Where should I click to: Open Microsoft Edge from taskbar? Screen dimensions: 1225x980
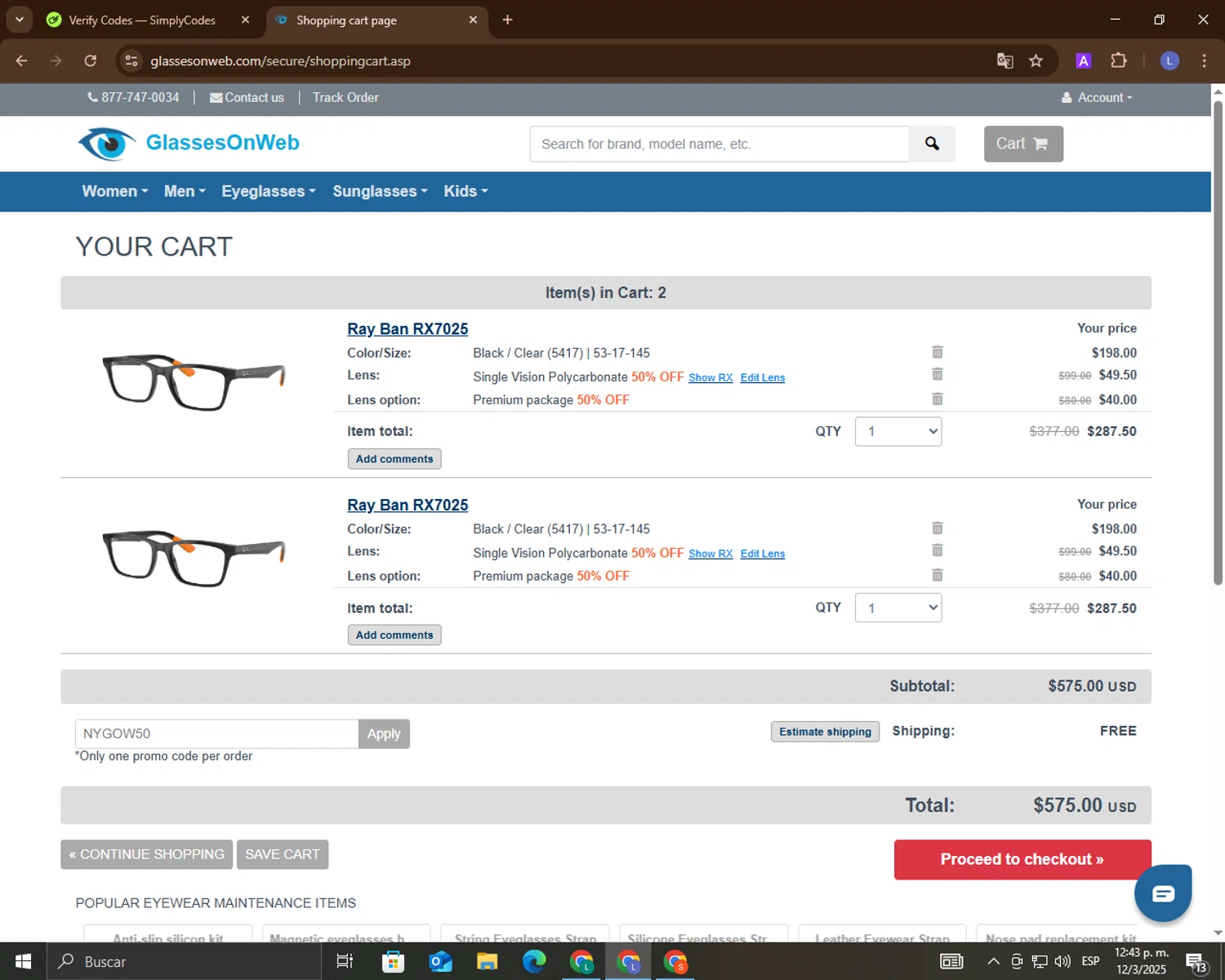(x=534, y=961)
